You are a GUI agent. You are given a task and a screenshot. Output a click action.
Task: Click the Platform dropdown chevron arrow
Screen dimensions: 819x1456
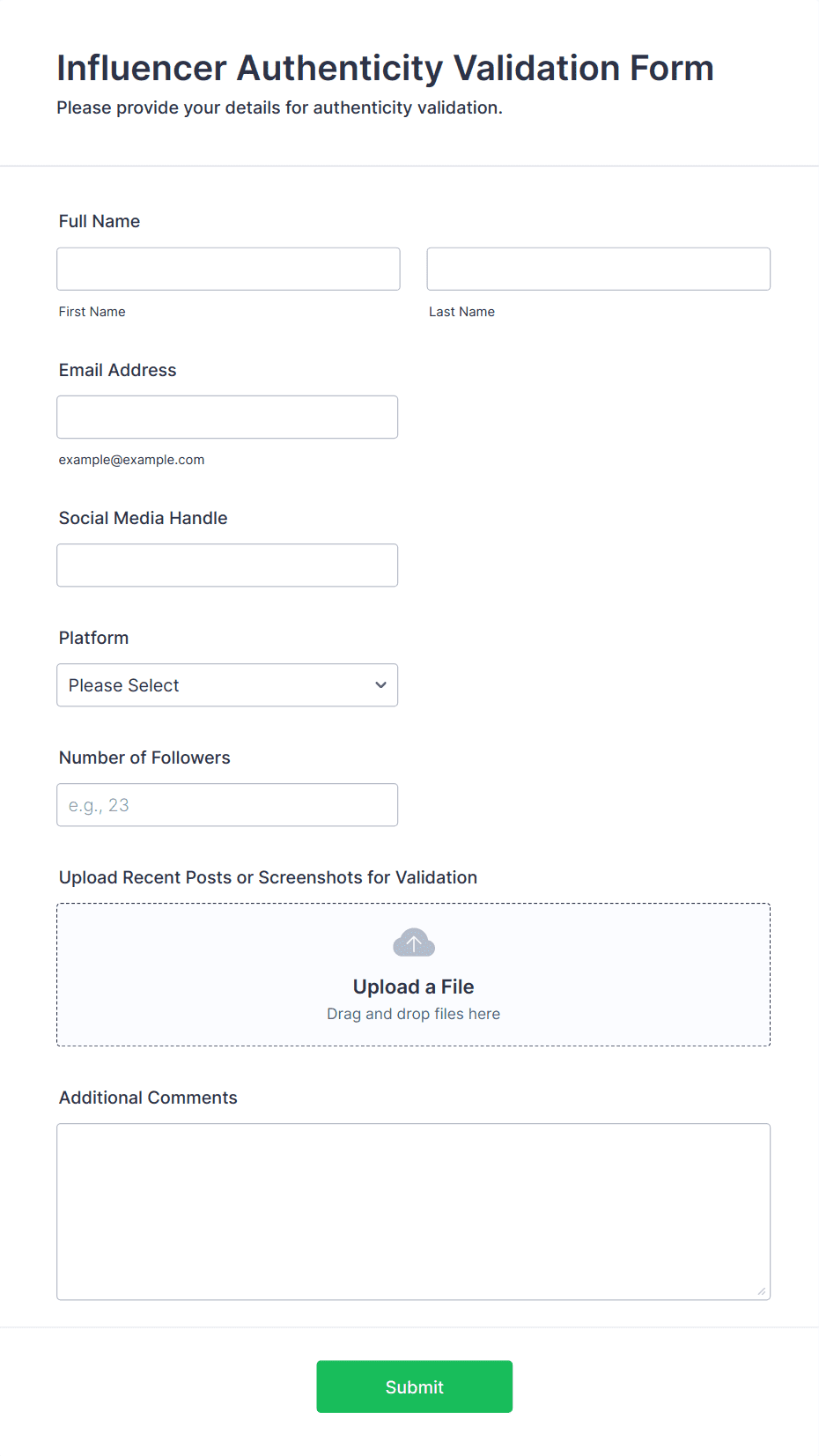[380, 685]
